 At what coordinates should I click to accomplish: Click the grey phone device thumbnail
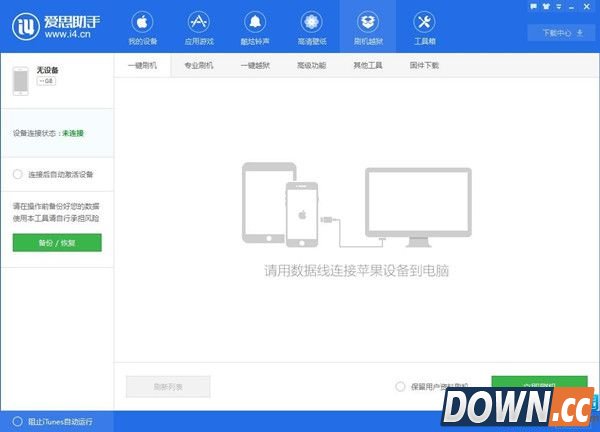coord(21,81)
